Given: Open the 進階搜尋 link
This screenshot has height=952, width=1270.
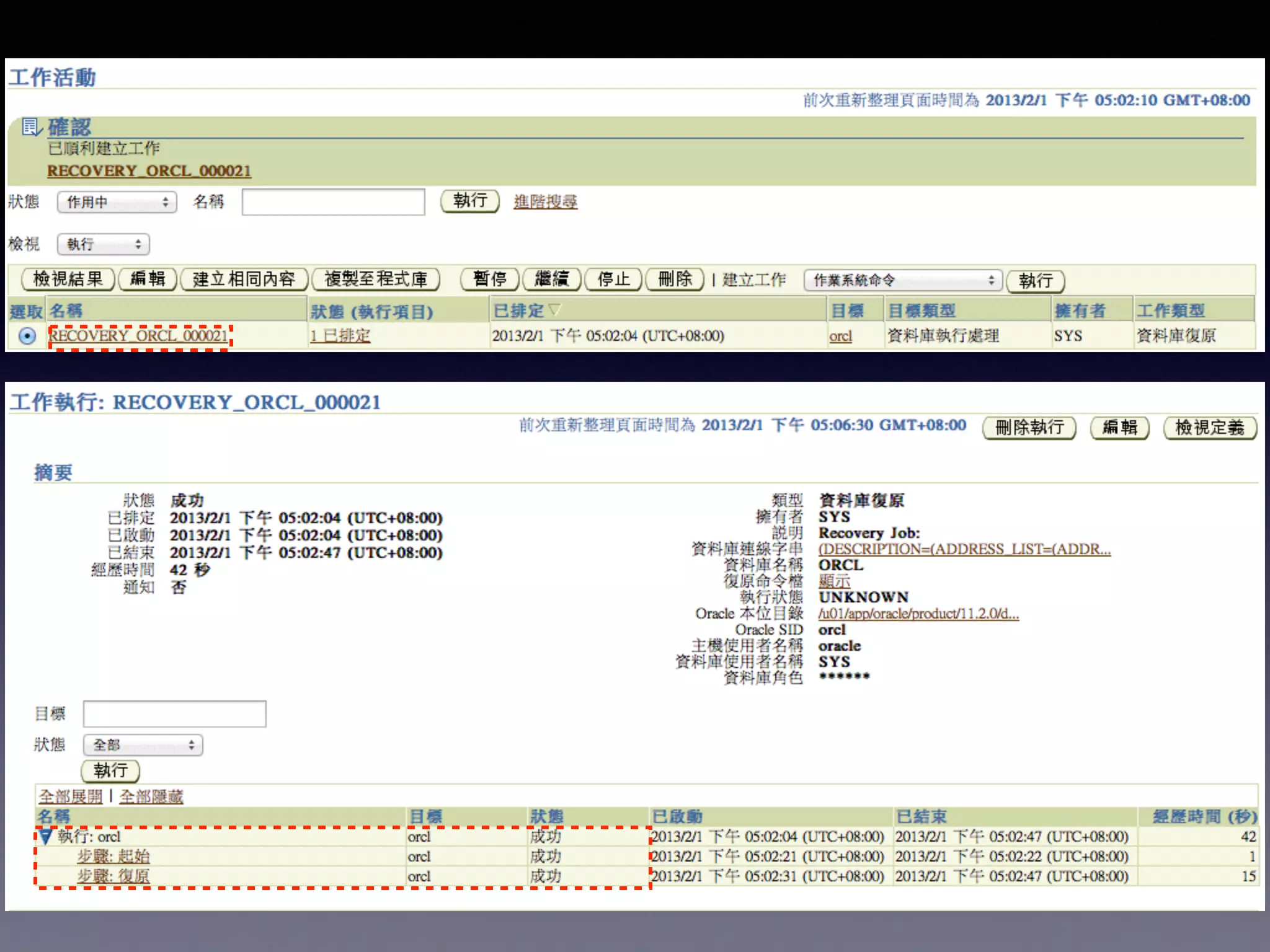Looking at the screenshot, I should tap(545, 201).
